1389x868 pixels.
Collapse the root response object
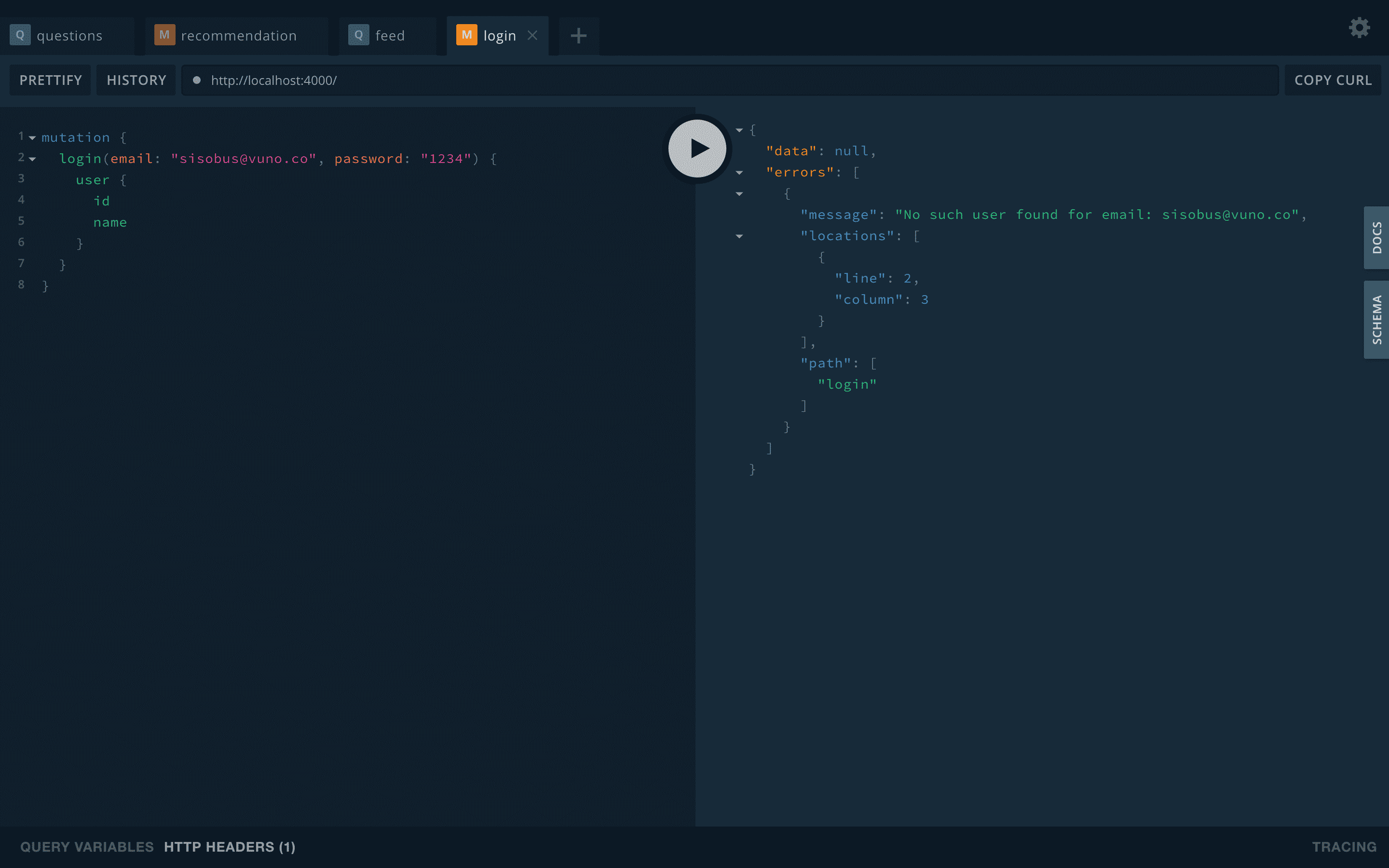(739, 130)
